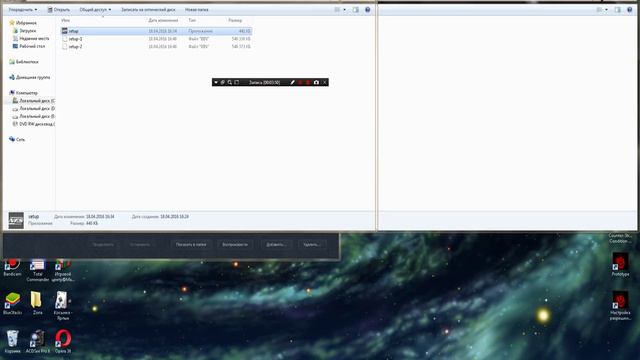Open the ACDSee Pro desktop shortcut
The image size is (640, 360).
click(38, 342)
